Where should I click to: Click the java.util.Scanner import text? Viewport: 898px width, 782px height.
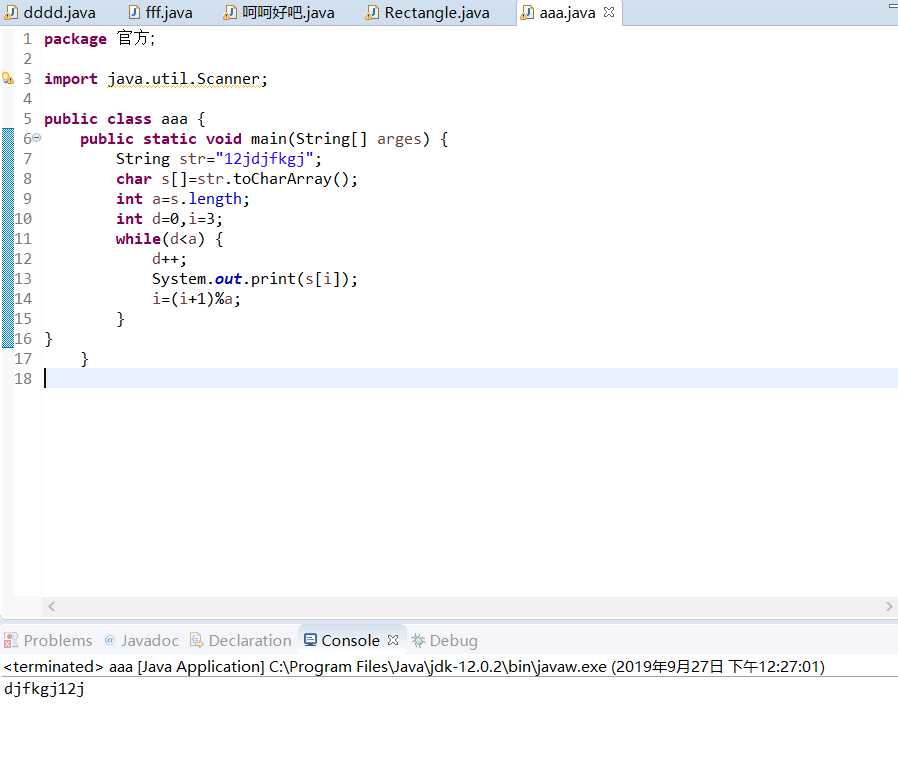pyautogui.click(x=184, y=78)
